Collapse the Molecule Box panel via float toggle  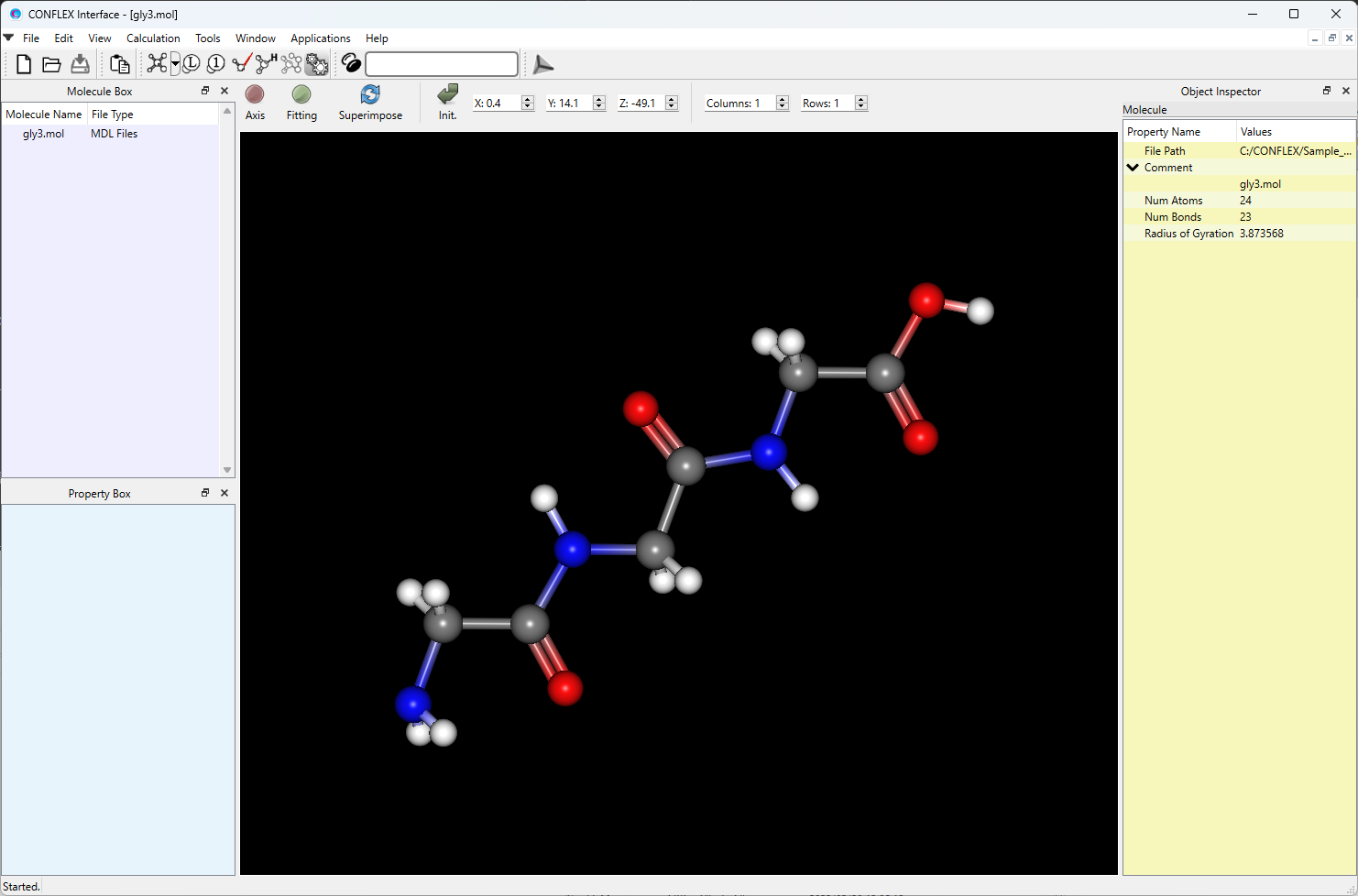click(x=204, y=91)
